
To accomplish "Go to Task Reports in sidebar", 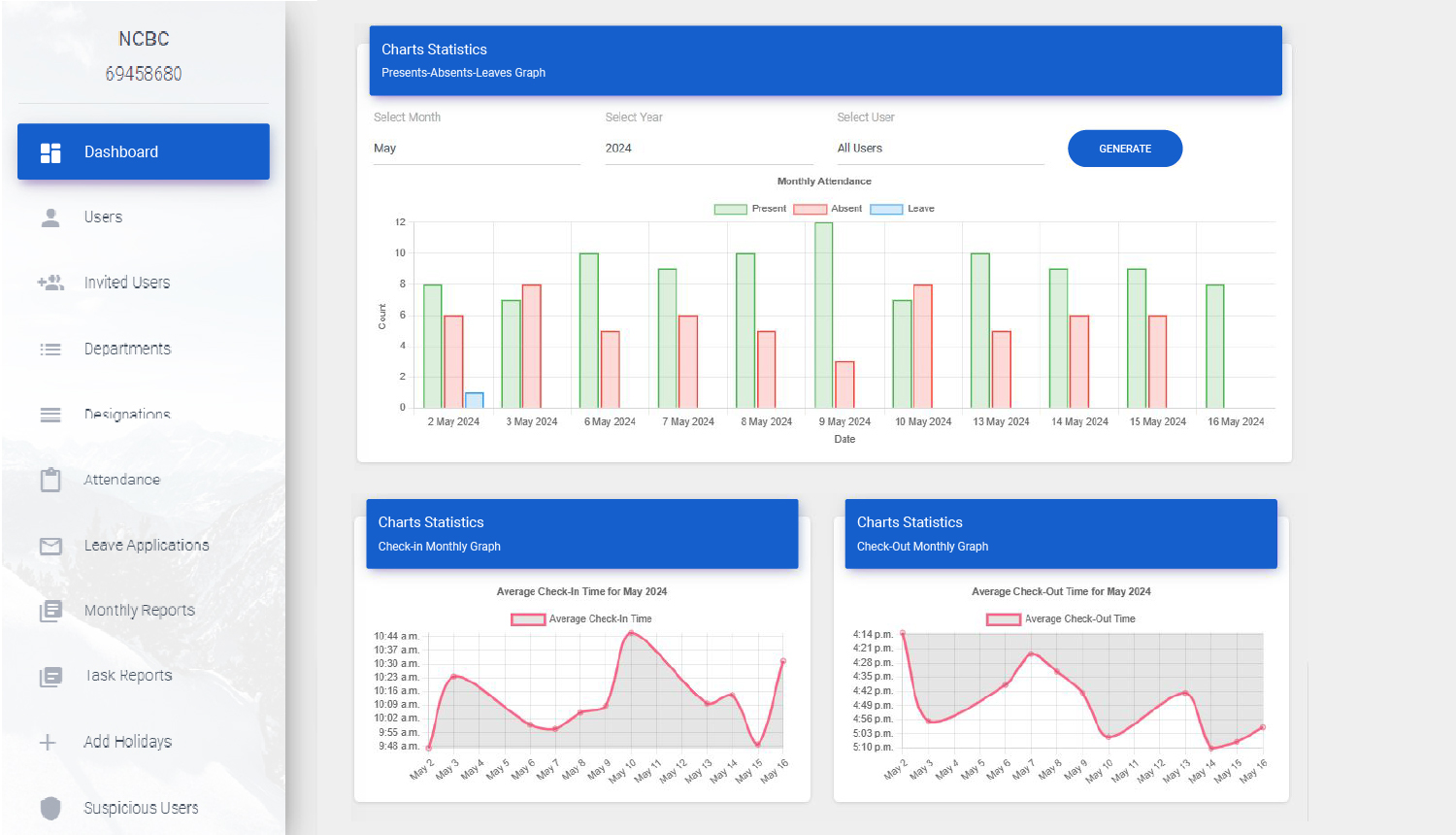I will point(128,676).
